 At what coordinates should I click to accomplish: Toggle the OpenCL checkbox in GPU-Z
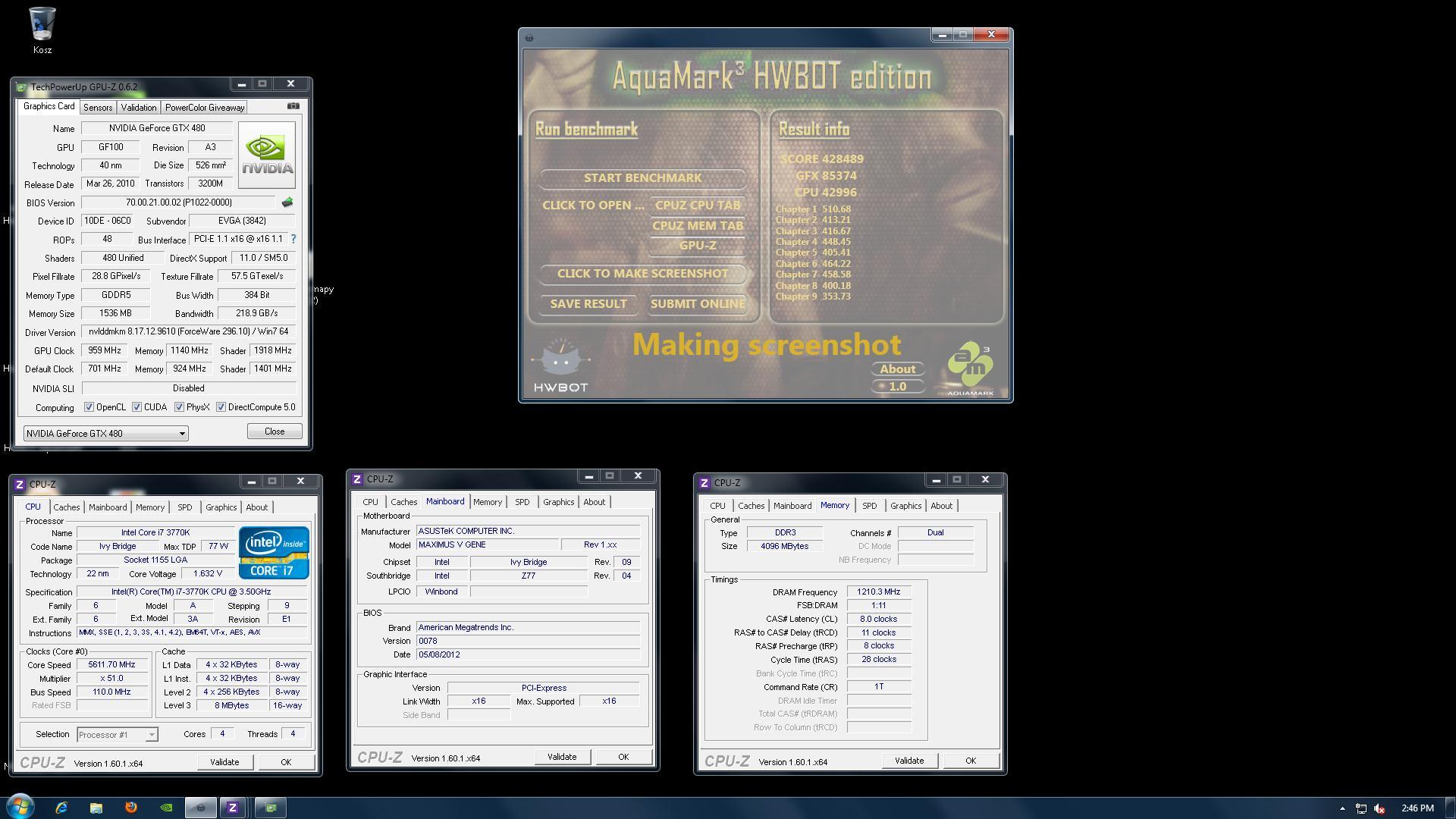[89, 407]
